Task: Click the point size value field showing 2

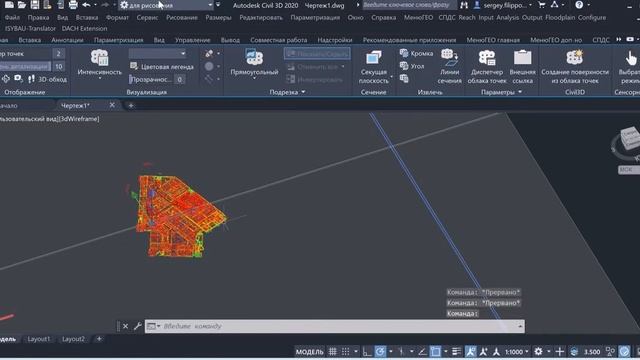Action: [x=58, y=53]
